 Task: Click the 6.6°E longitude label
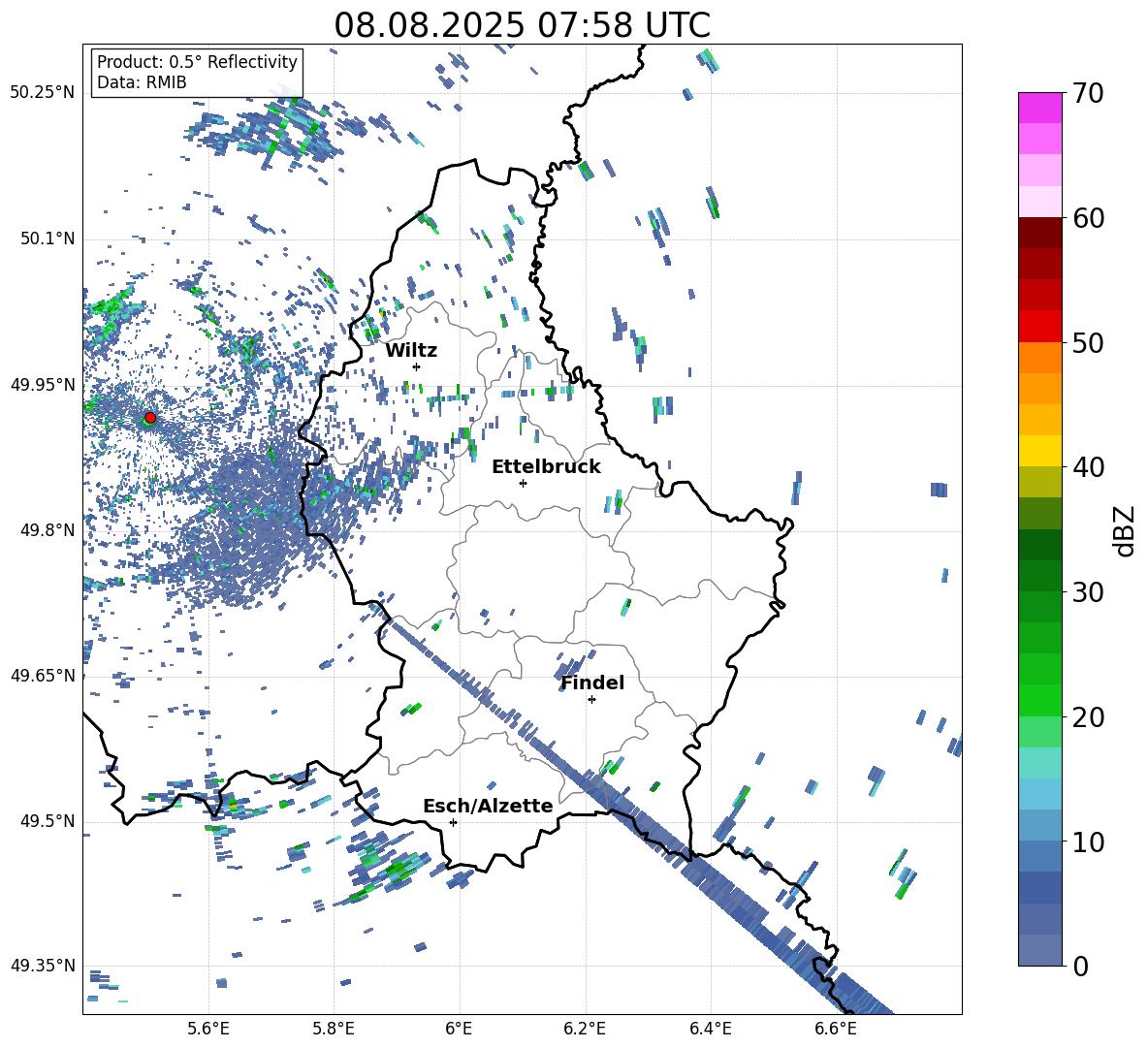836,1029
